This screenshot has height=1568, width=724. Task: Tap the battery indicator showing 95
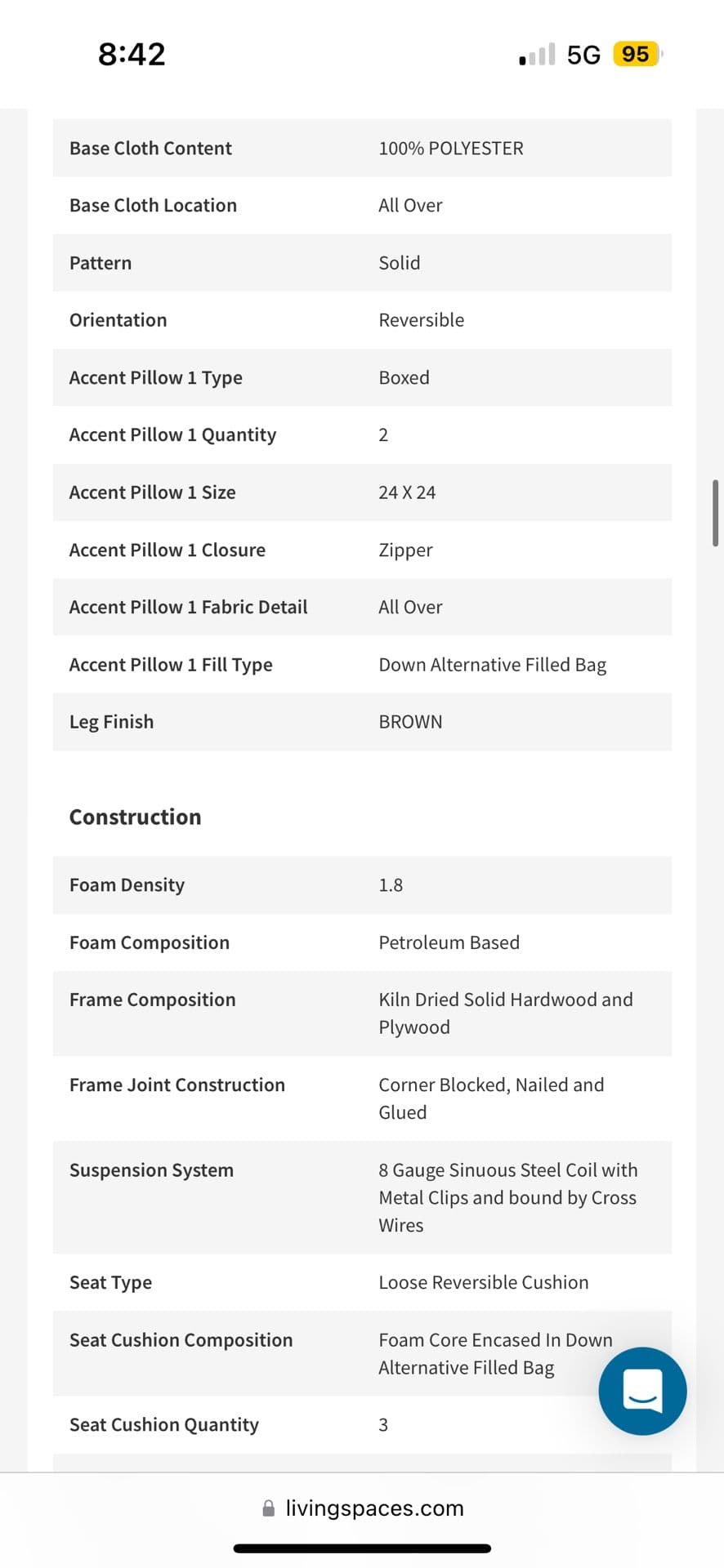(x=637, y=55)
